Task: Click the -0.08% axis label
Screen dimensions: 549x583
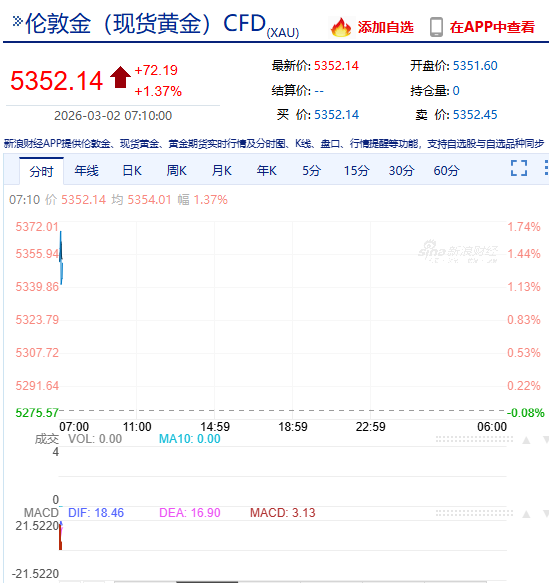Action: [526, 413]
